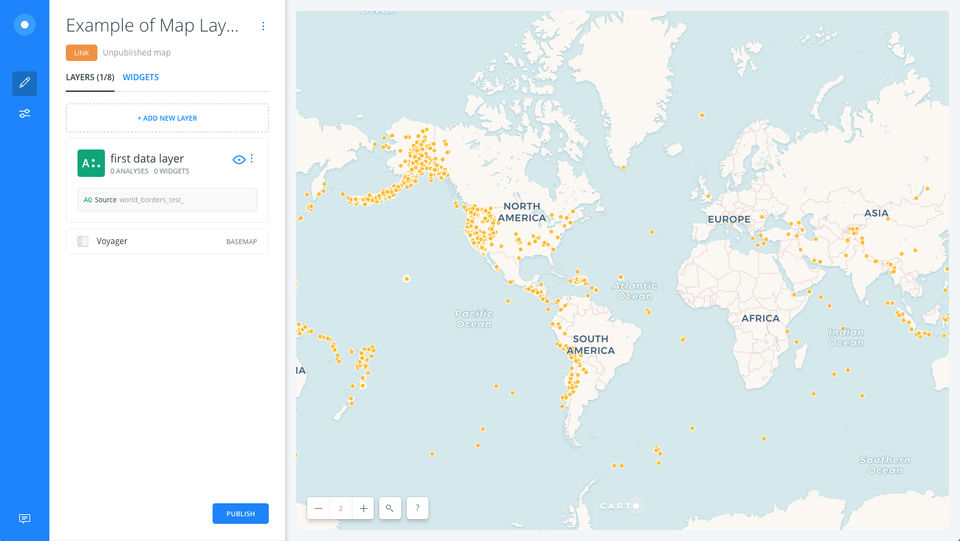Zoom out the map with minus button
The width and height of the screenshot is (960, 541).
[x=318, y=508]
